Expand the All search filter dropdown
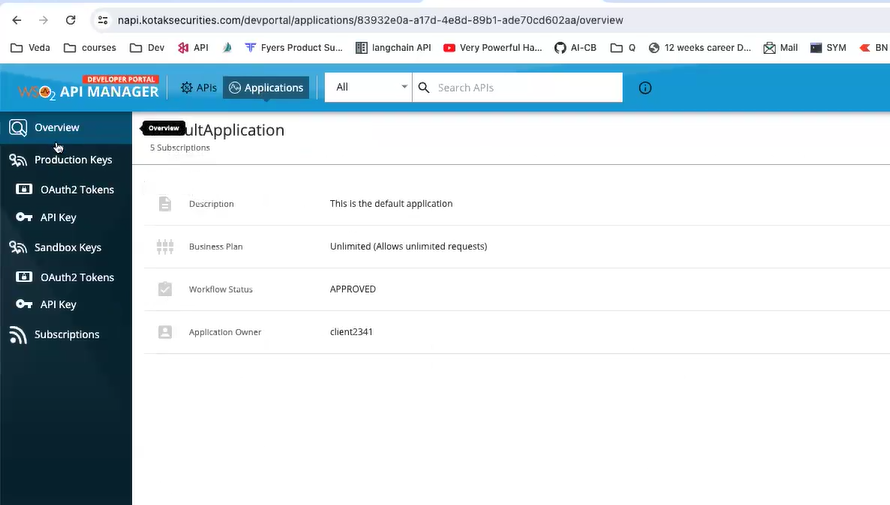This screenshot has height=505, width=890. 368,87
